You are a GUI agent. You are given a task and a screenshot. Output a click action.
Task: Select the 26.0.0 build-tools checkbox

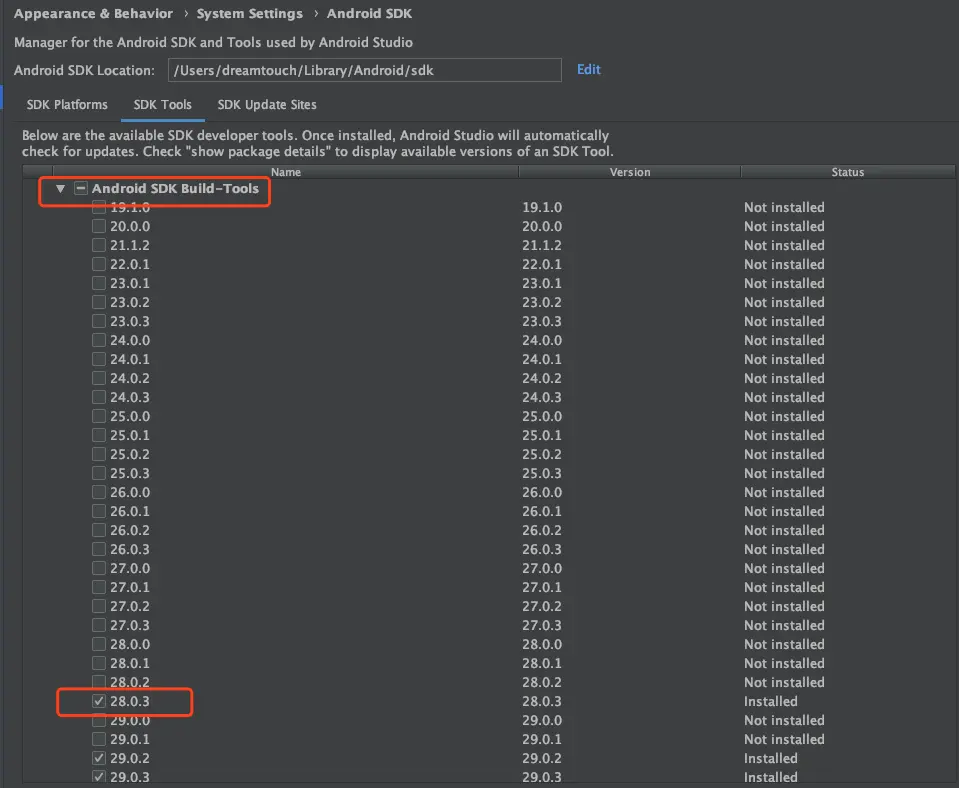pyautogui.click(x=98, y=492)
